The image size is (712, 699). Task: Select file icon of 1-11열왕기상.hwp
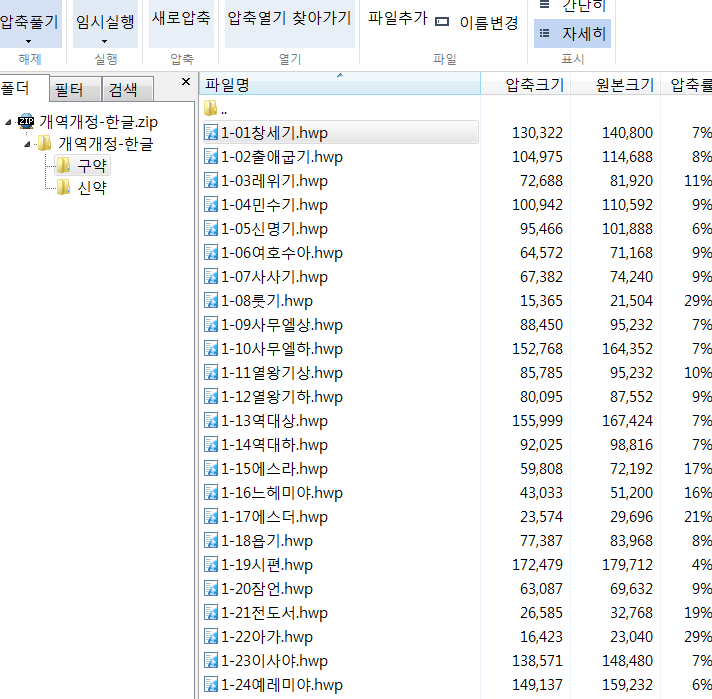[x=211, y=373]
